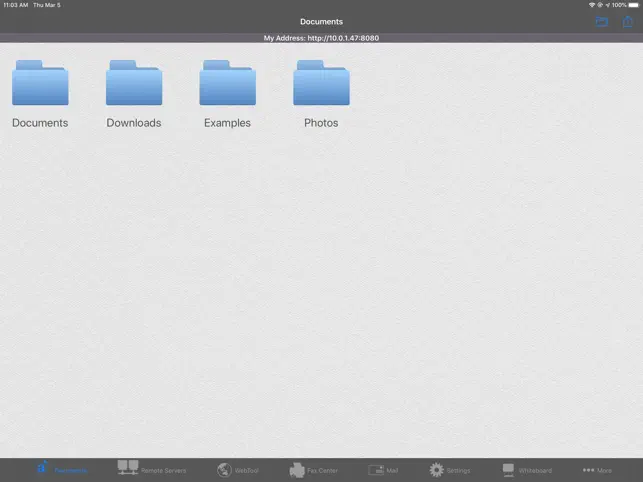Open the Settings tab
This screenshot has width=643, height=482.
450,470
